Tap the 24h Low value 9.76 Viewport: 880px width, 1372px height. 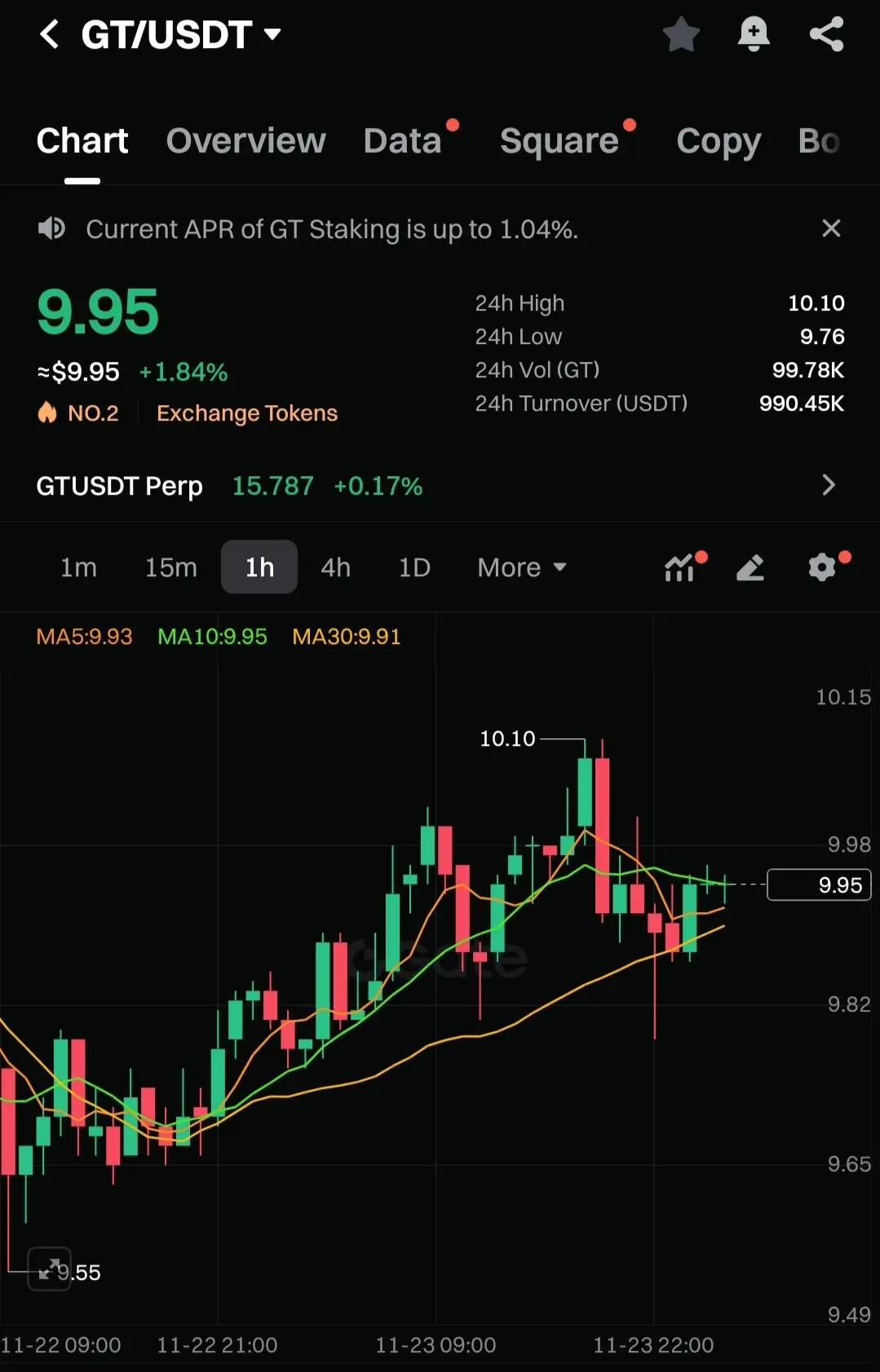pyautogui.click(x=822, y=337)
